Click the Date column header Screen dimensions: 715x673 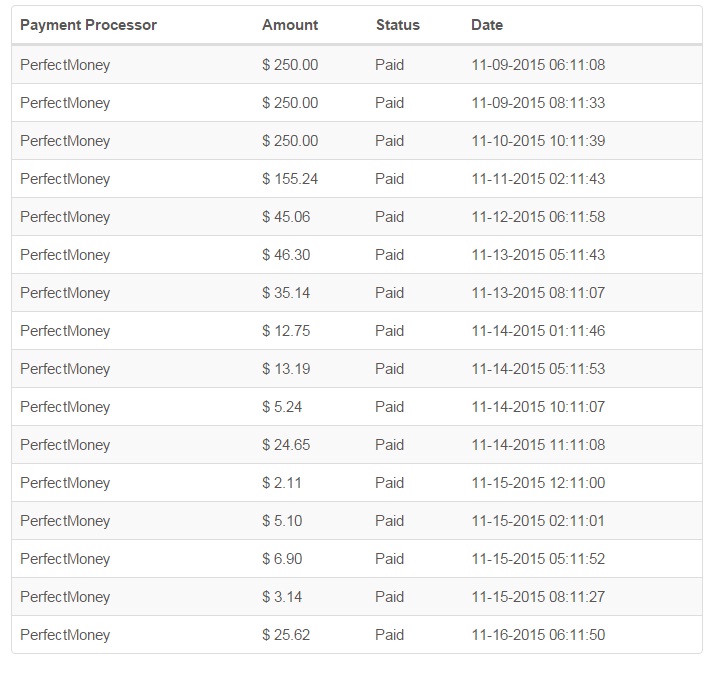pos(487,25)
